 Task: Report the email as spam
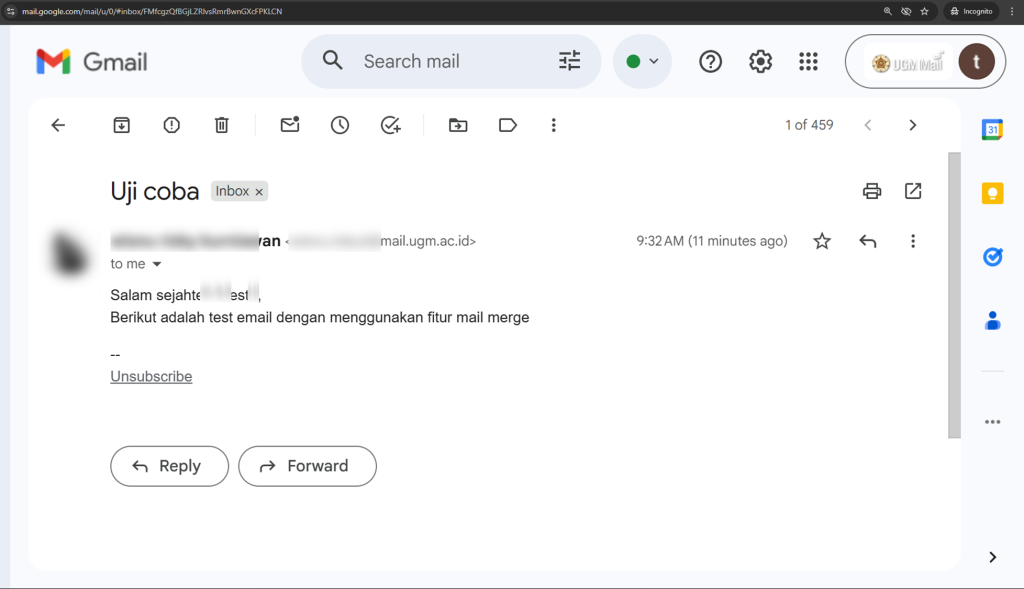pos(172,125)
